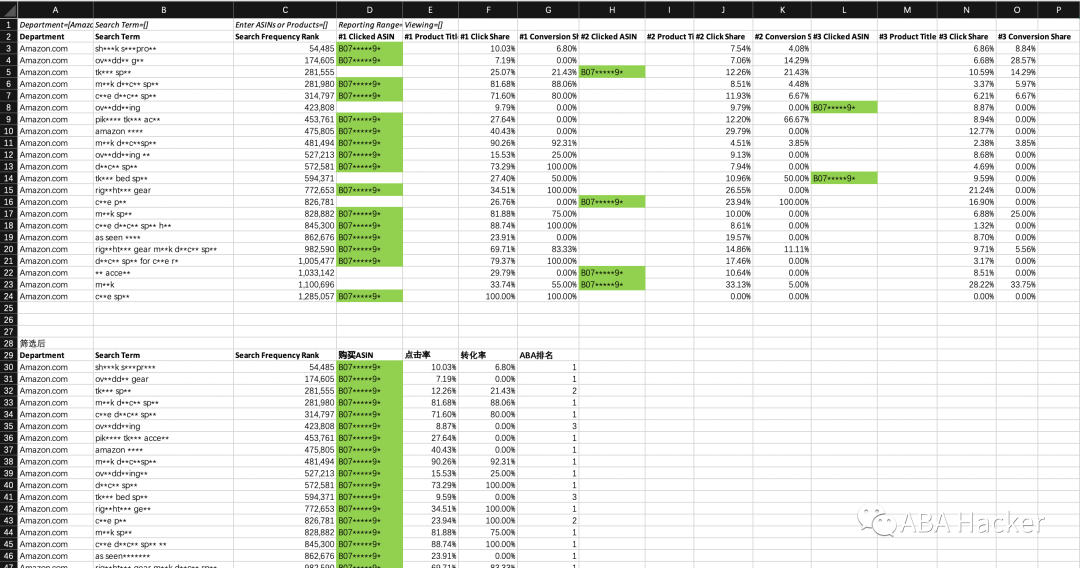This screenshot has width=1080, height=568.
Task: Click the '点击率' header cell
Action: point(430,355)
